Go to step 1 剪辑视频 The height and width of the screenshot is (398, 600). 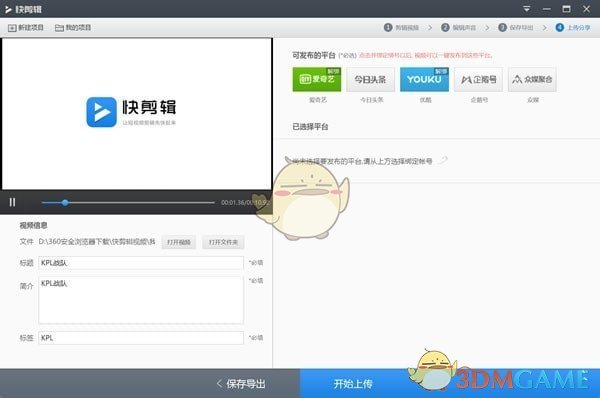pyautogui.click(x=401, y=28)
